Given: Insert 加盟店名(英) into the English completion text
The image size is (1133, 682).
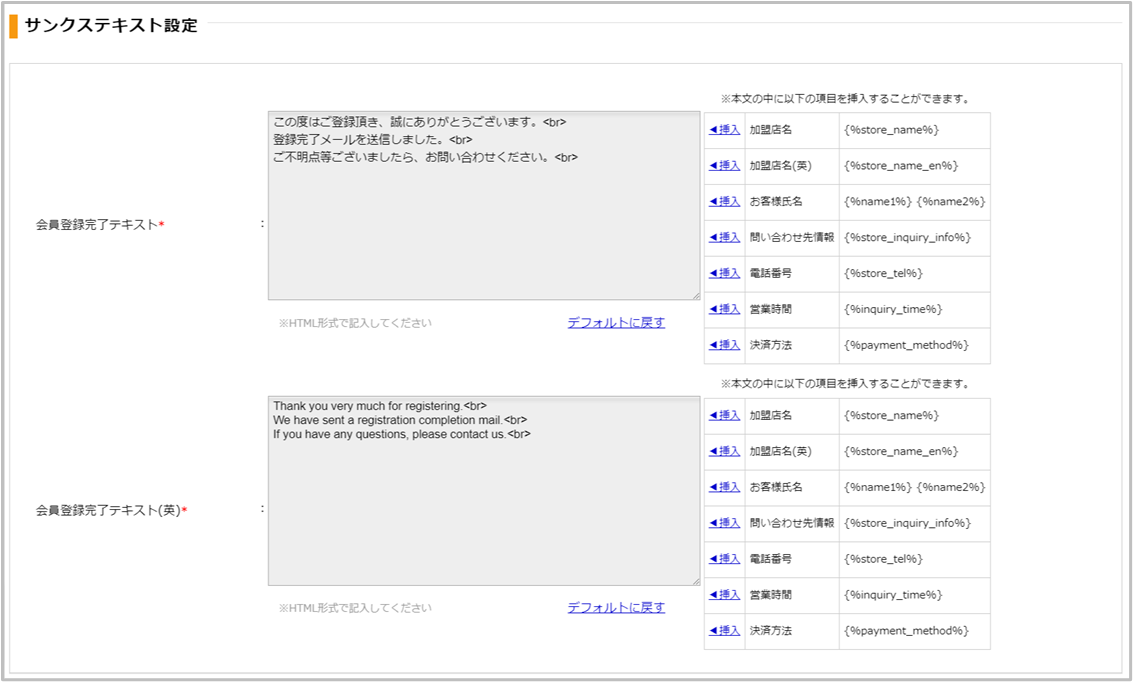Looking at the screenshot, I should (x=724, y=452).
